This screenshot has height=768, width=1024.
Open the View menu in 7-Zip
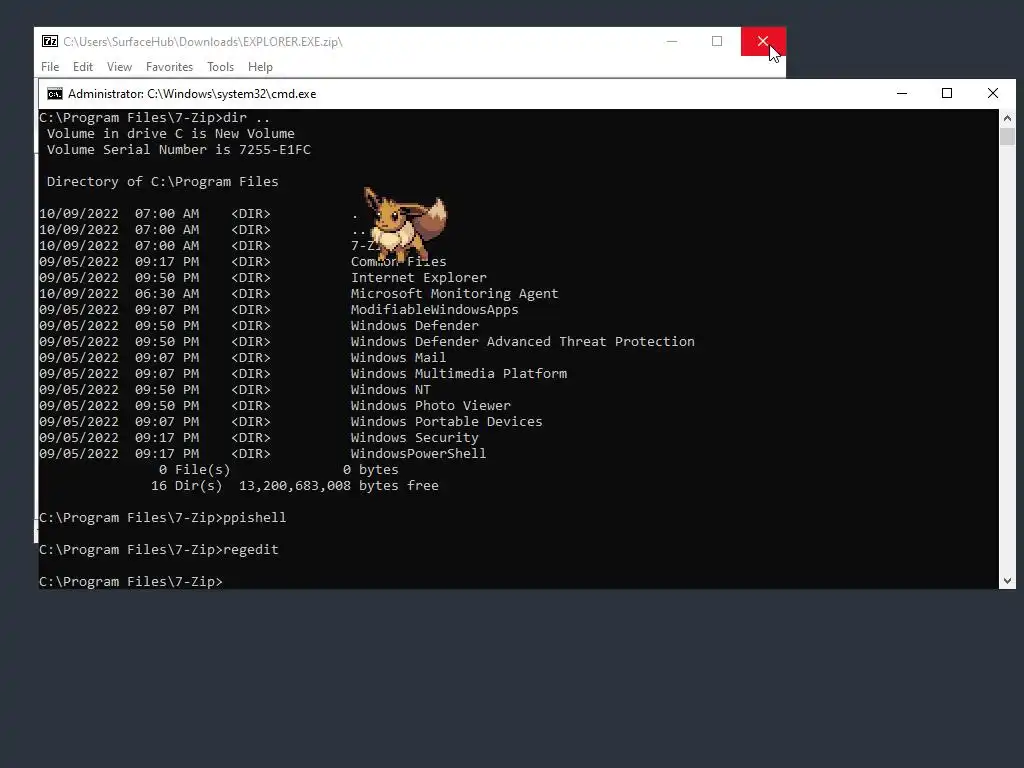click(119, 67)
